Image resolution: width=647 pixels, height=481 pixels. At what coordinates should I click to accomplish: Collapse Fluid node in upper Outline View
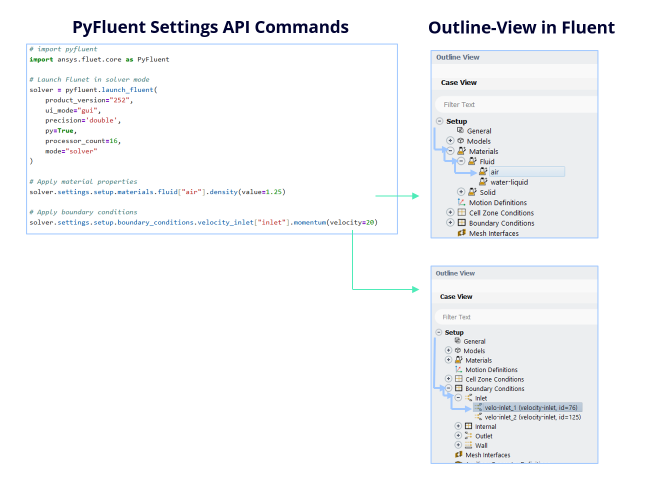[461, 161]
